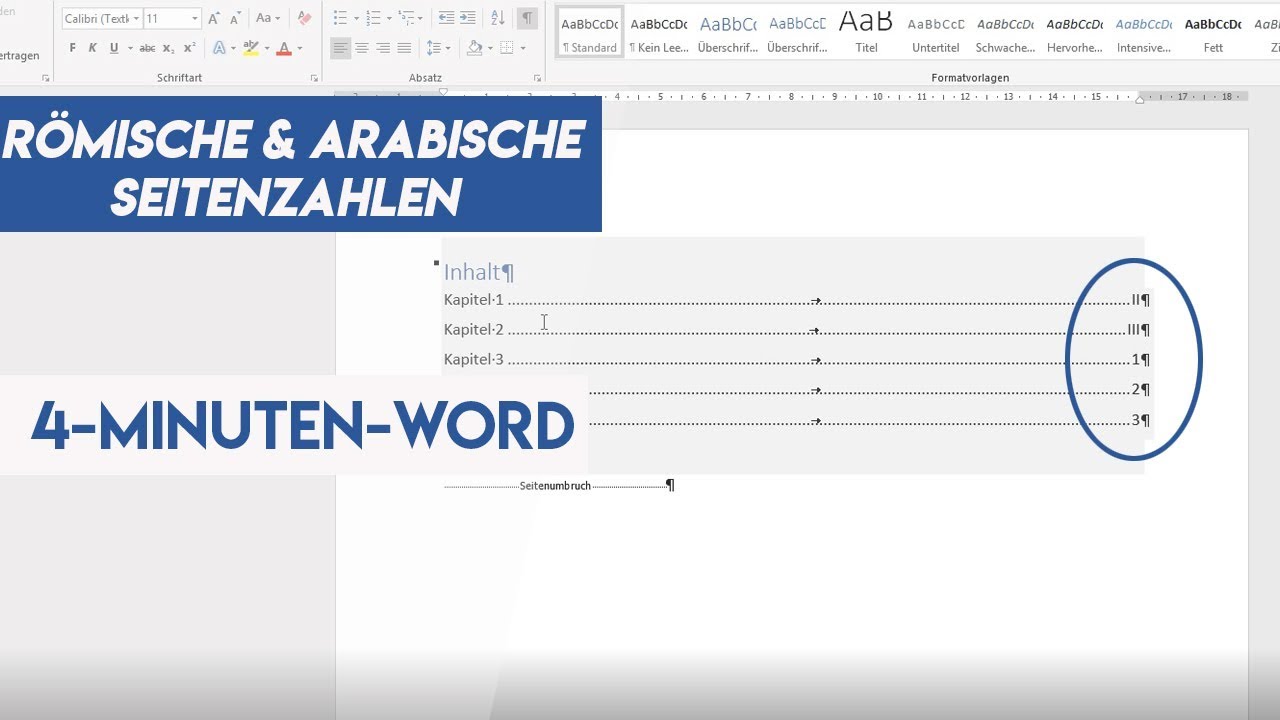
Task: Apply the yellow text highlight color
Action: point(251,48)
